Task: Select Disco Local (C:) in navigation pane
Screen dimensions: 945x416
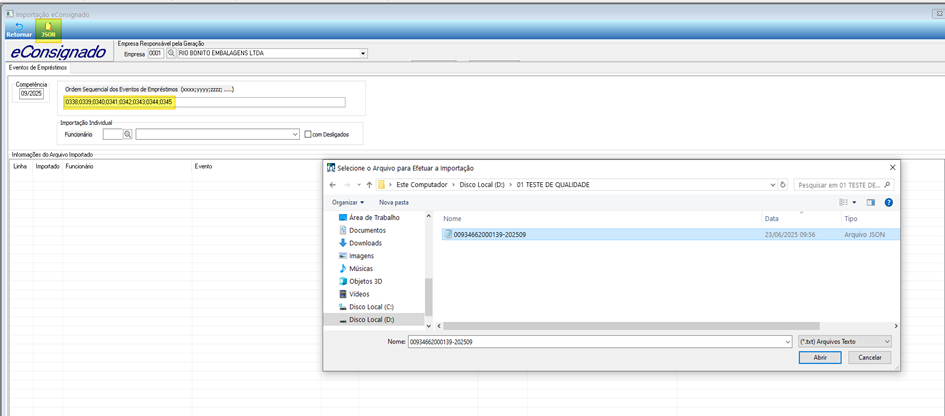Action: click(x=371, y=306)
